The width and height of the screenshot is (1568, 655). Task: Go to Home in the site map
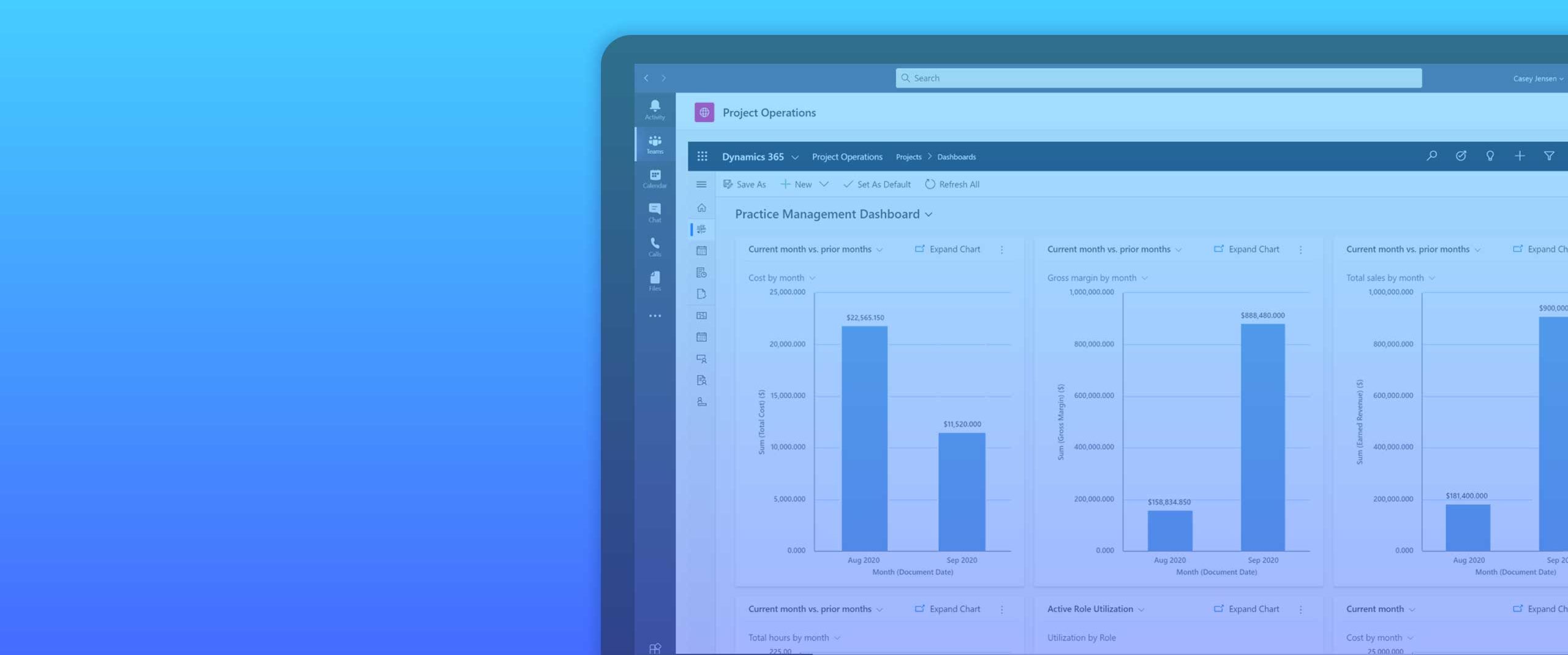pos(701,208)
